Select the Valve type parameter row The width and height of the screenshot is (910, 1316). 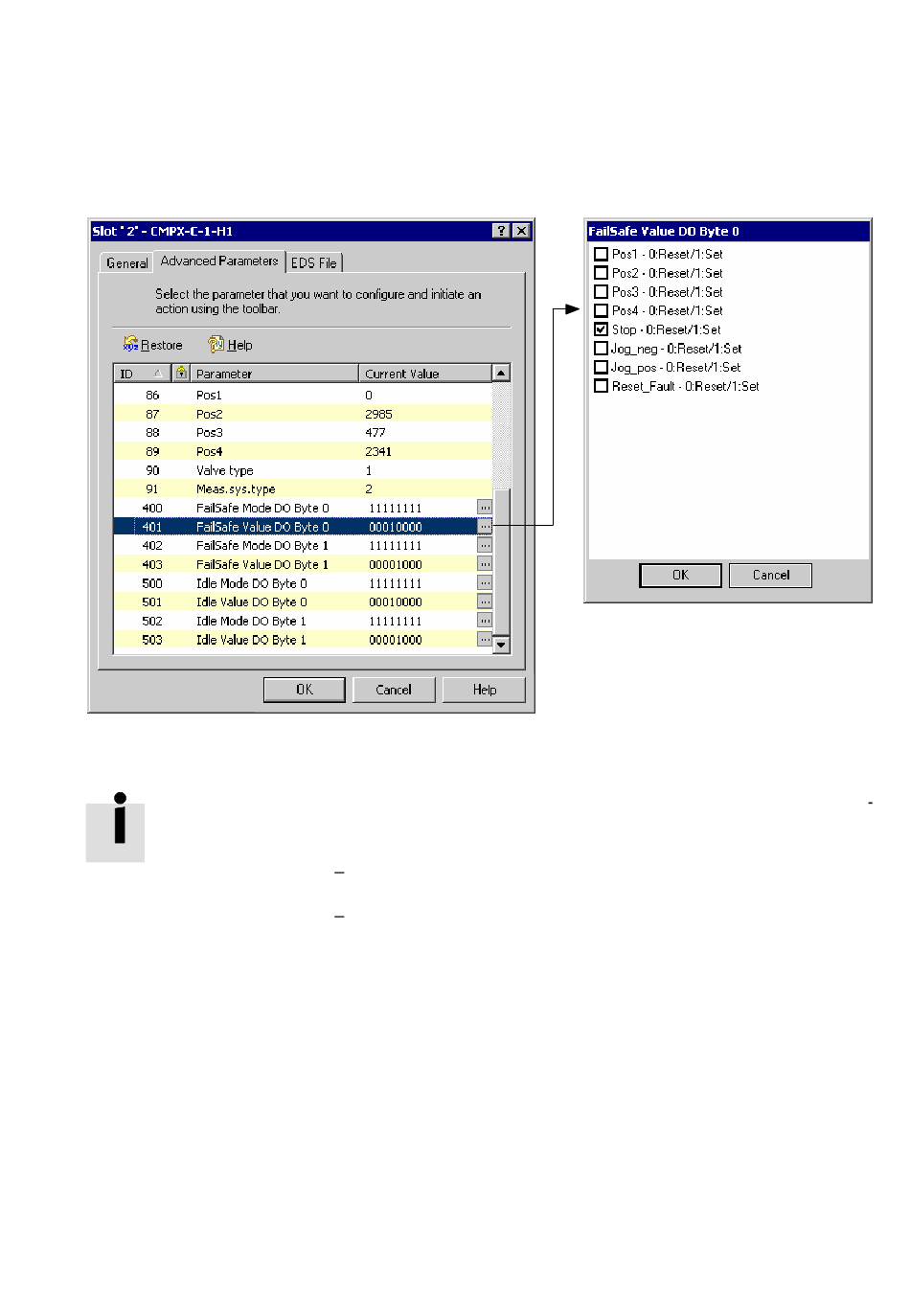click(303, 470)
